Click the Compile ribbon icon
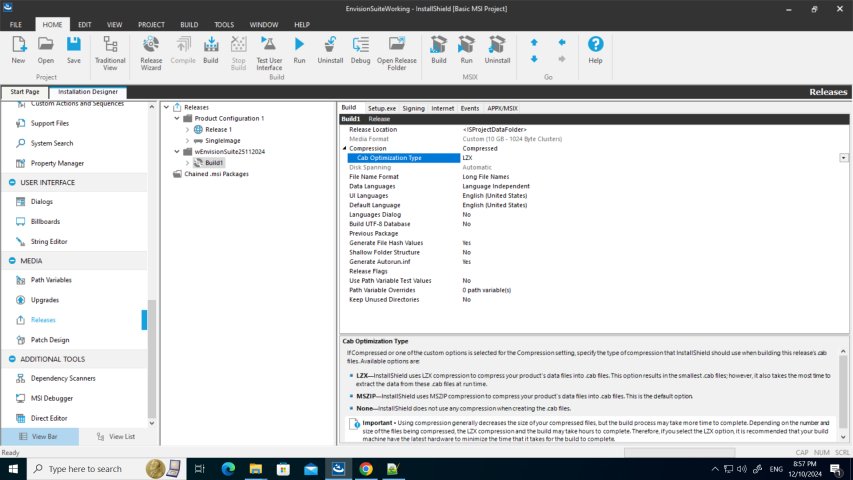This screenshot has width=853, height=480. (183, 50)
